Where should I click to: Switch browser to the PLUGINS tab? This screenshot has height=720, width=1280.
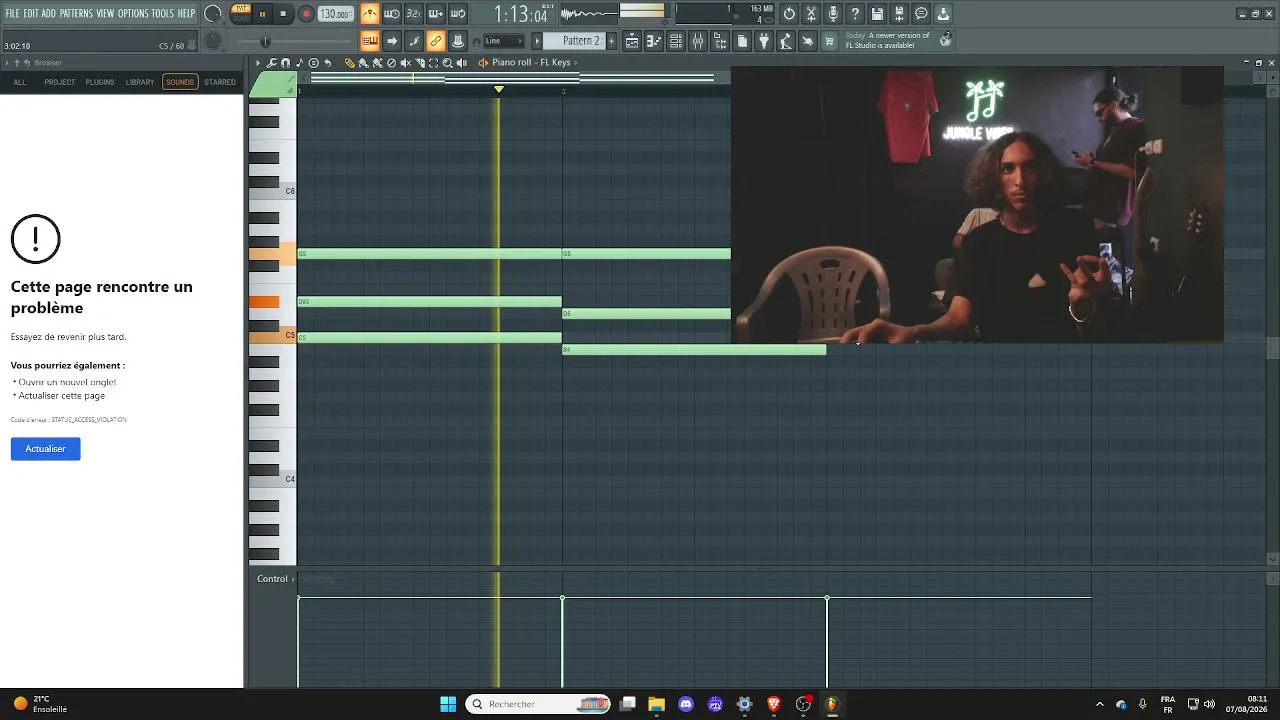[100, 82]
